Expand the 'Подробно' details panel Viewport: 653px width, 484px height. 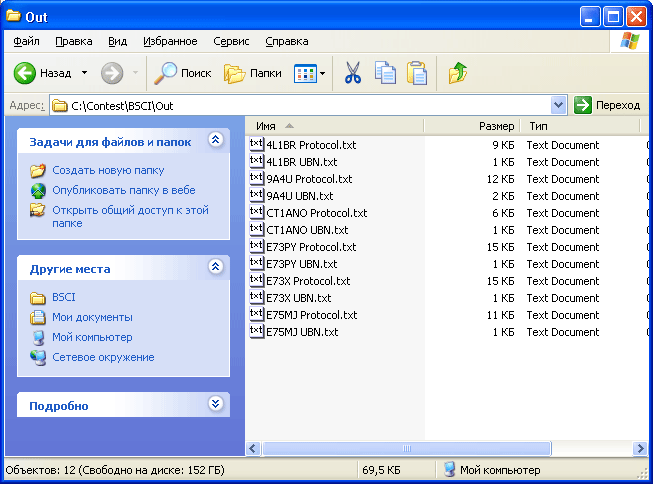click(x=215, y=405)
